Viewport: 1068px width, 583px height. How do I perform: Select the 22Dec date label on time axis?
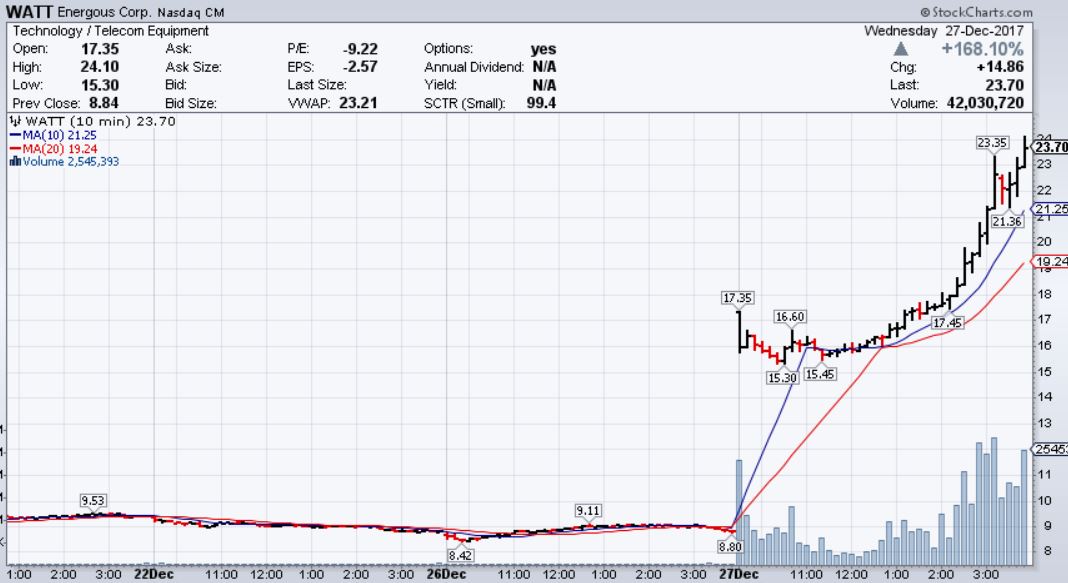tap(154, 574)
